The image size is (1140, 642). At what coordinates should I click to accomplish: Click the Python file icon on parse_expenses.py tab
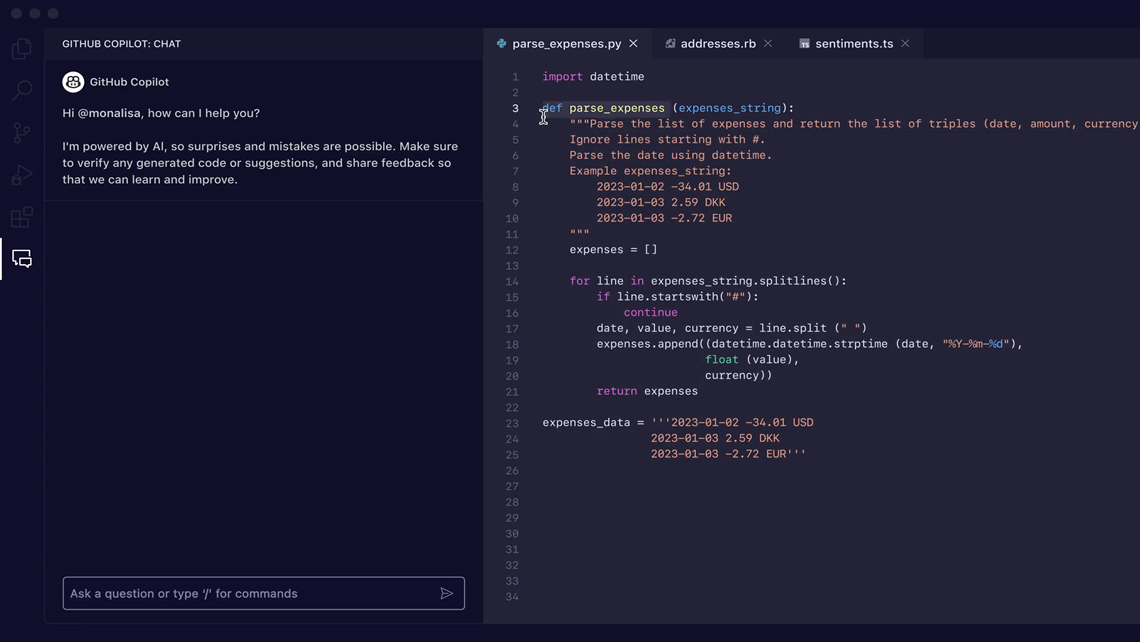[502, 44]
